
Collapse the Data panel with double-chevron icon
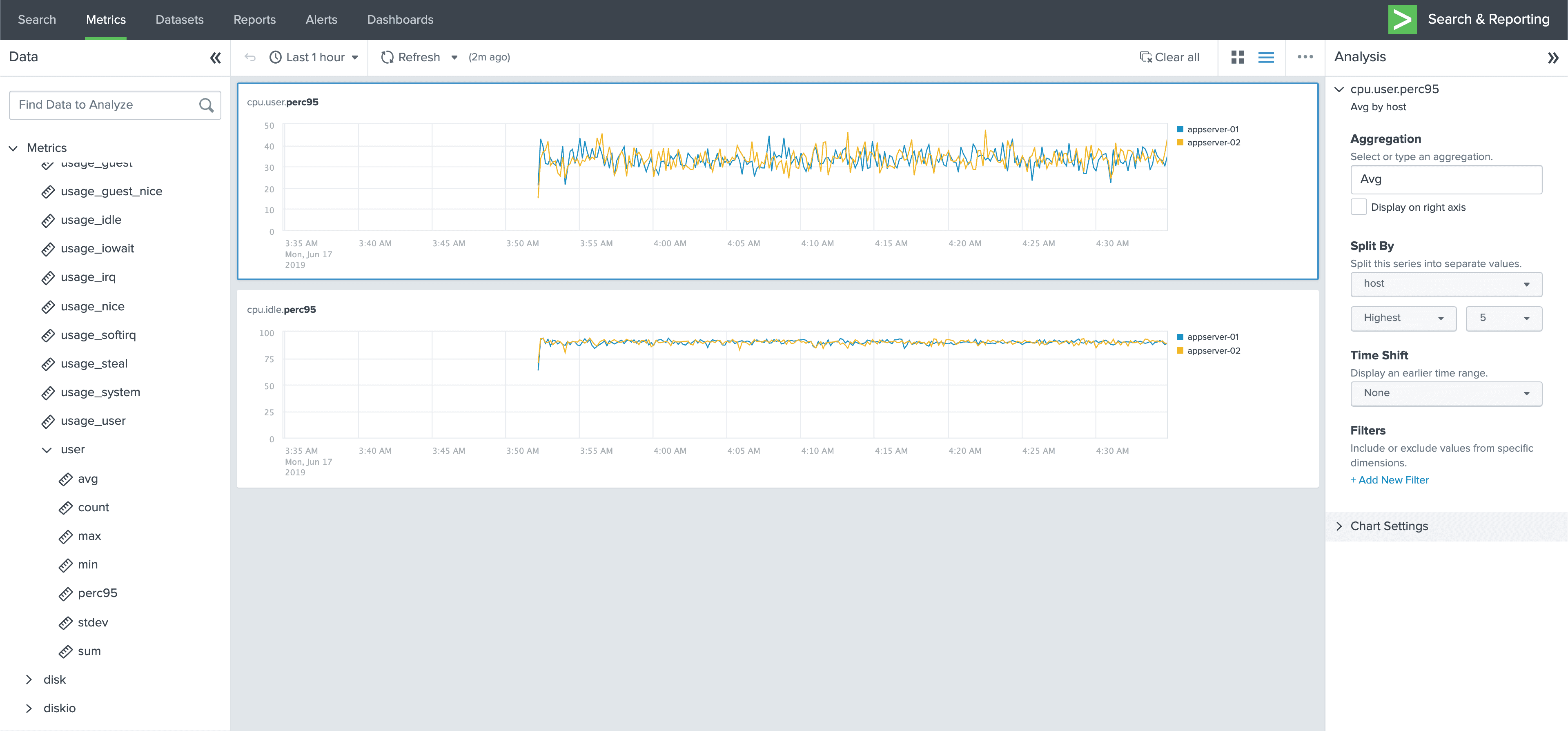(215, 58)
